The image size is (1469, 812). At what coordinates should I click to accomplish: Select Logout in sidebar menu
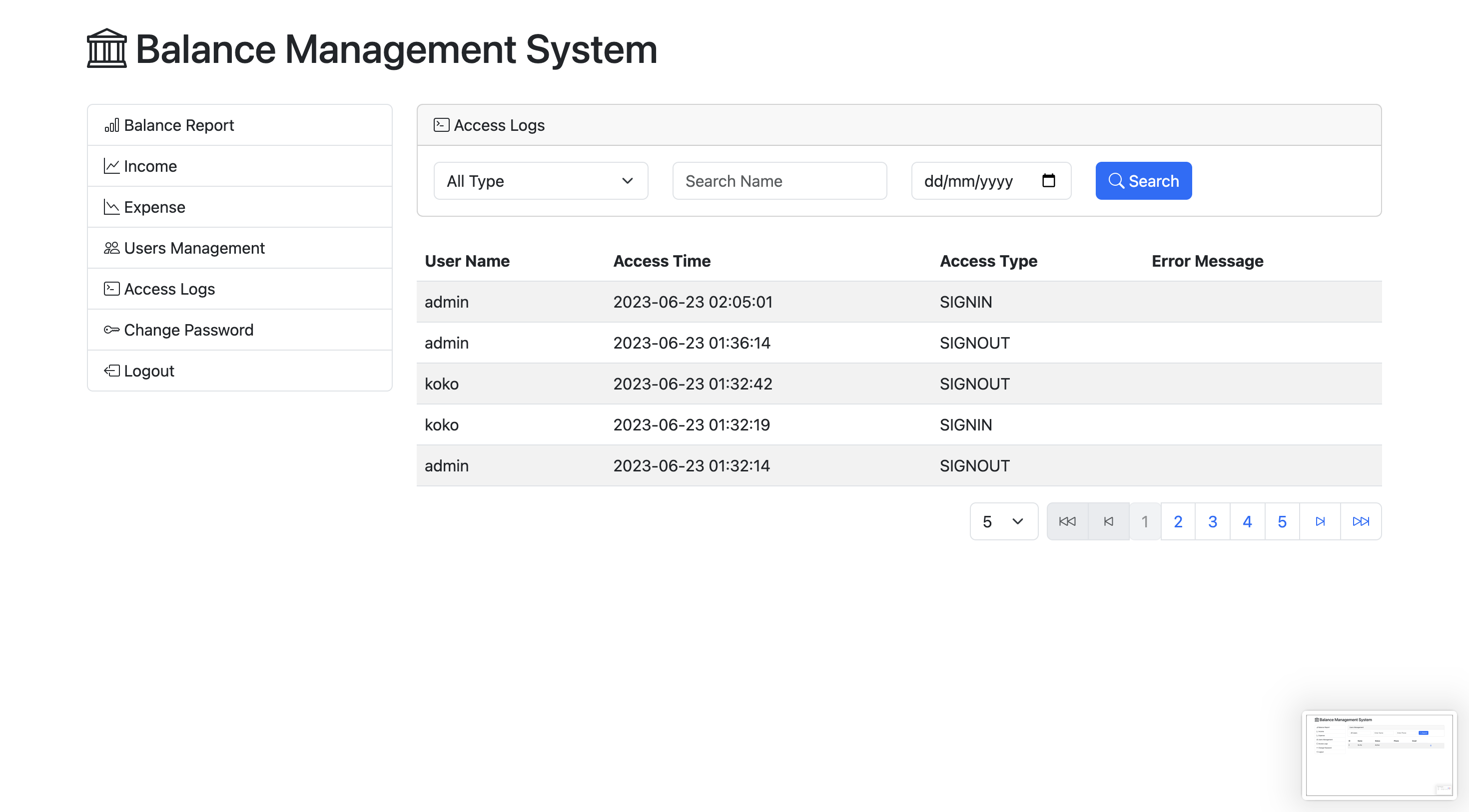tap(239, 371)
